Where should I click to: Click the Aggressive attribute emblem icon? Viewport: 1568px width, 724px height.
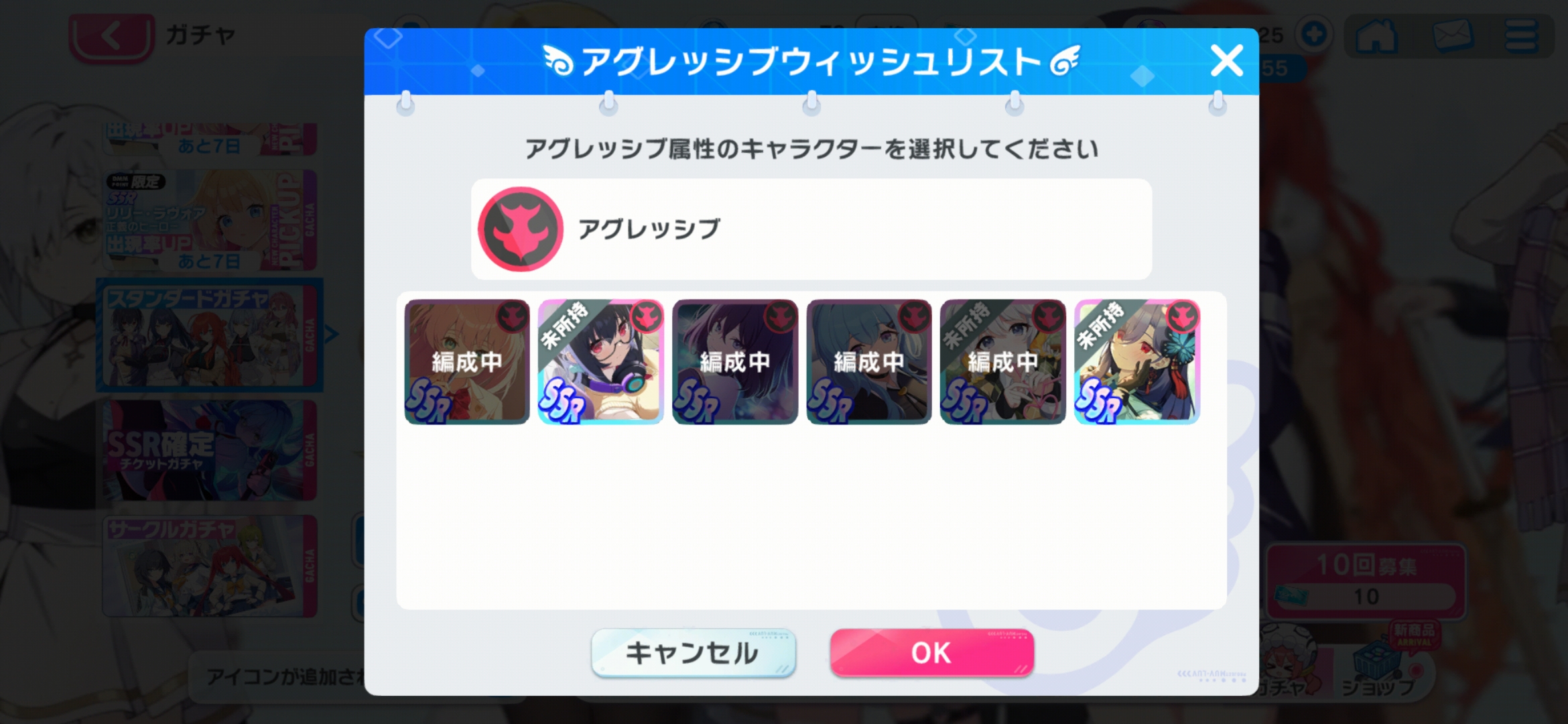(520, 229)
